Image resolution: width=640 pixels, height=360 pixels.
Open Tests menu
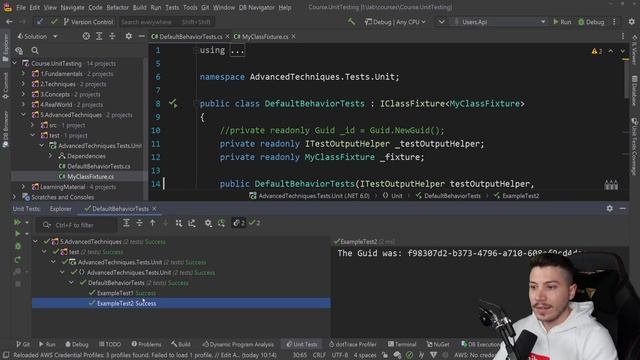(x=172, y=7)
